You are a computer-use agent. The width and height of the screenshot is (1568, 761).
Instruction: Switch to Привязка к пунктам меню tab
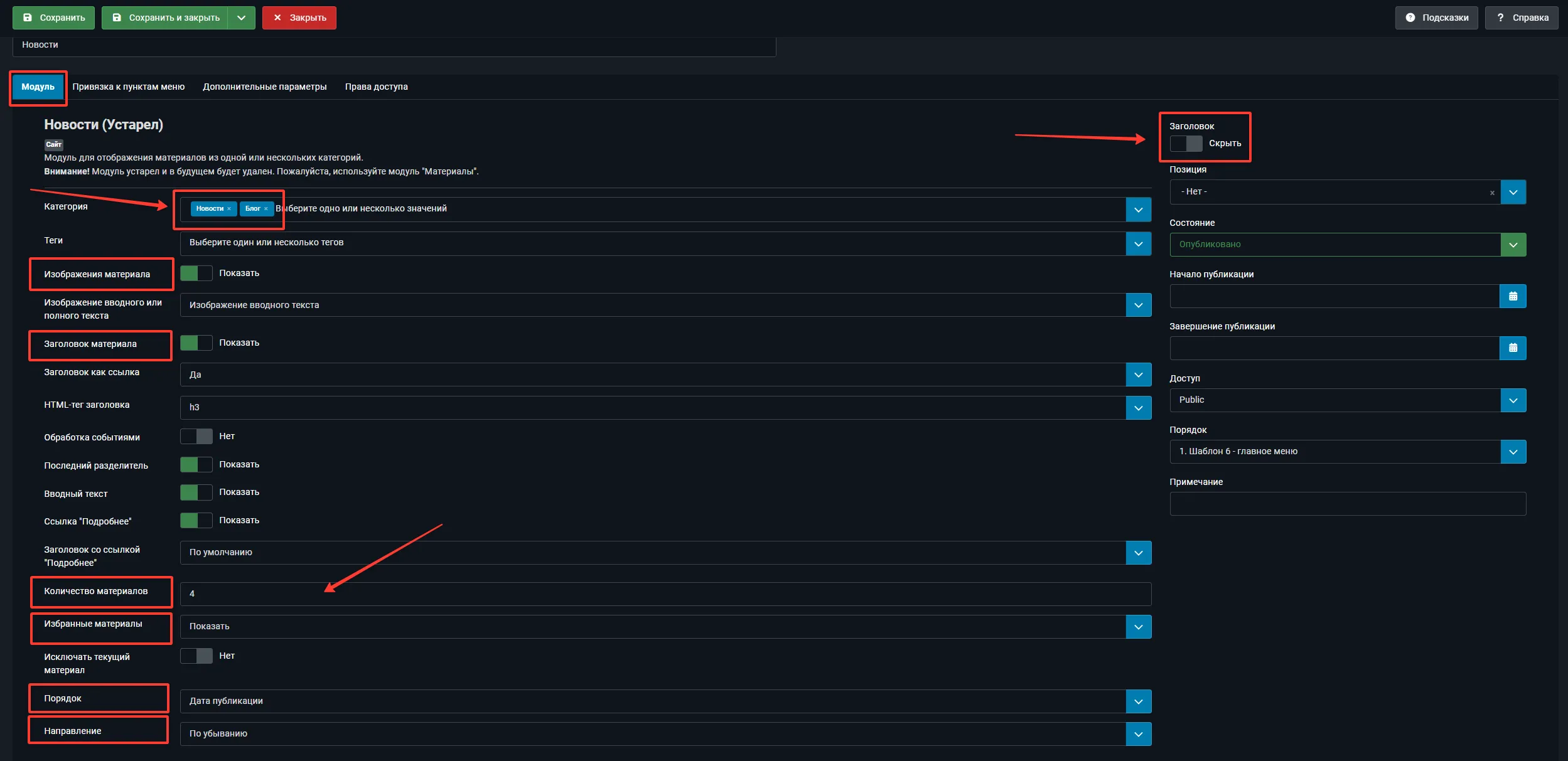[128, 87]
